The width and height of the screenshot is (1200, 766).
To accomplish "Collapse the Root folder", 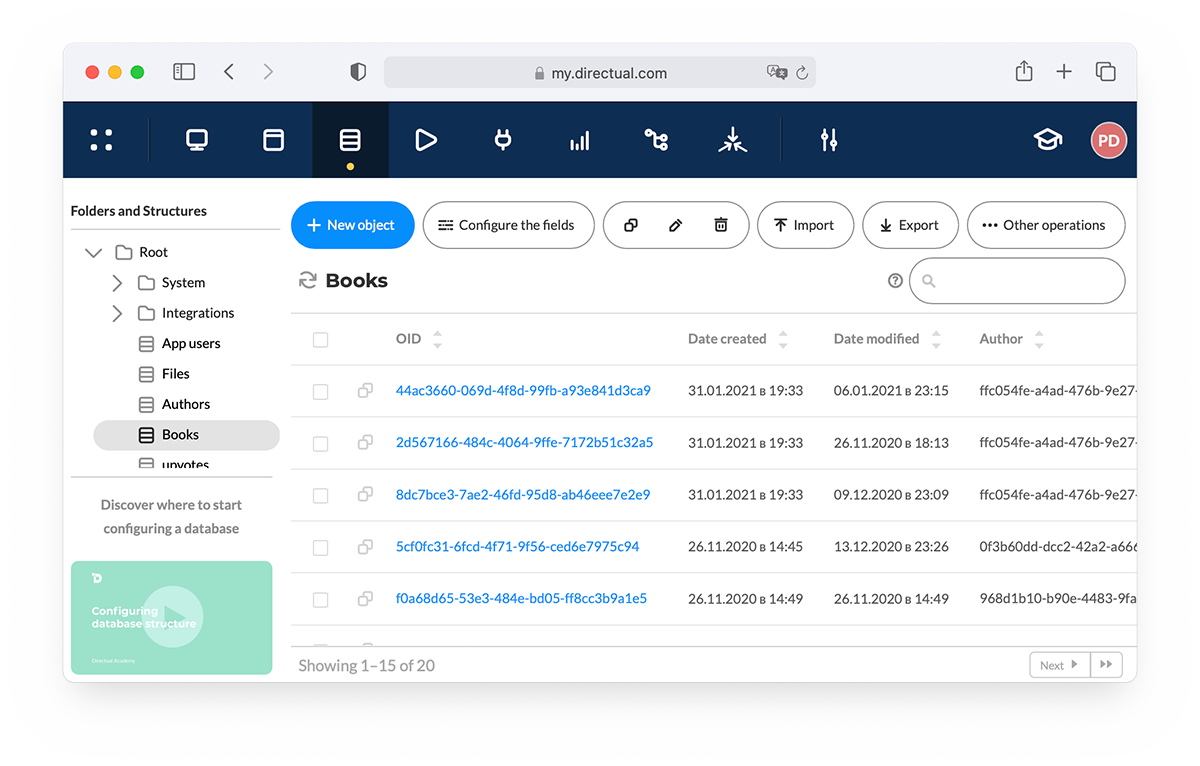I will click(93, 252).
